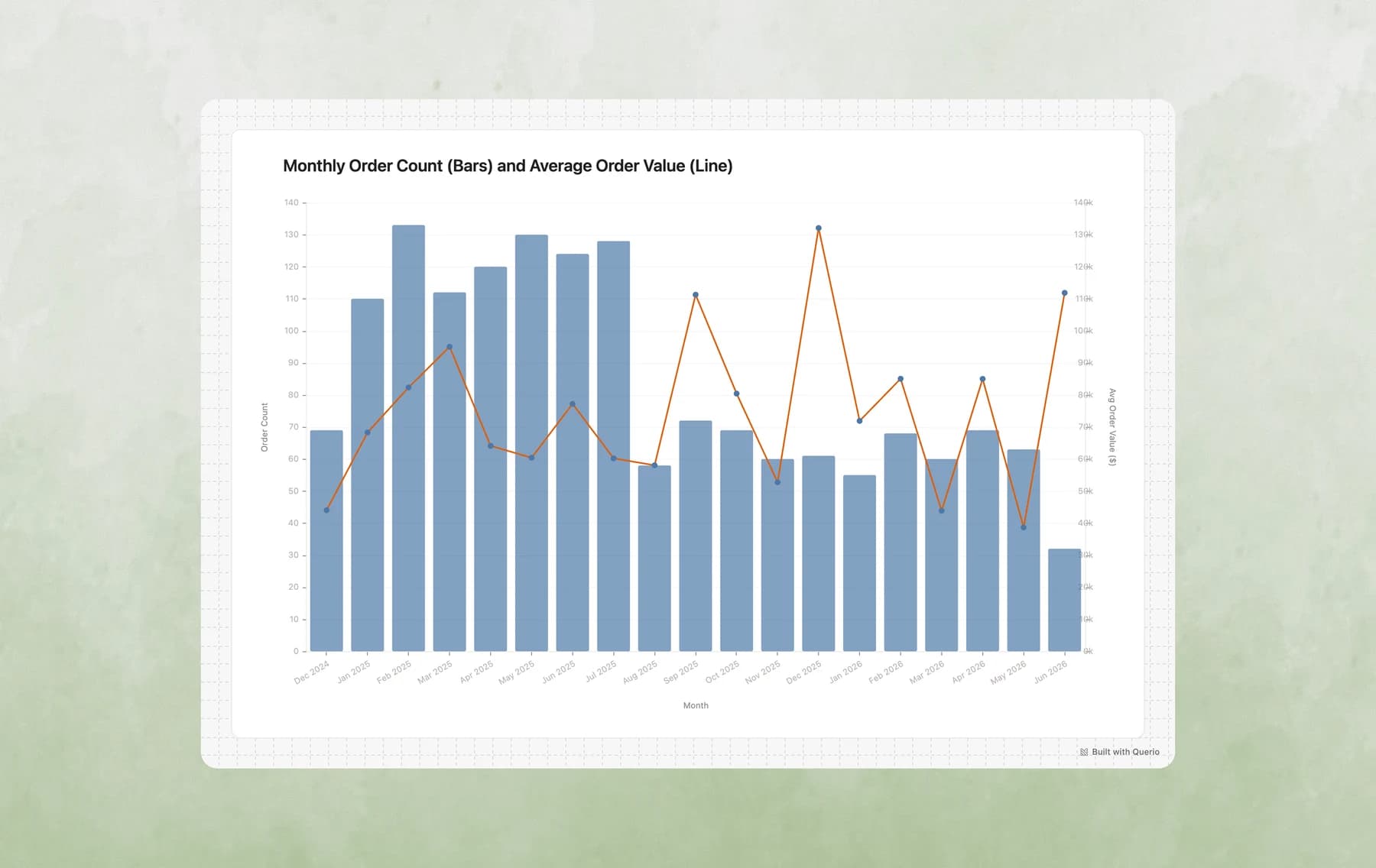This screenshot has height=868, width=1376.
Task: Click the chart title text
Action: tap(508, 166)
